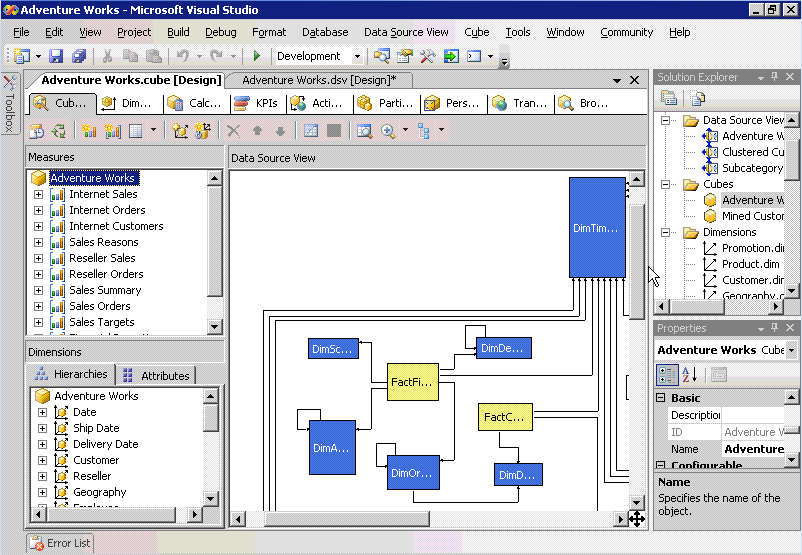Close the Adventure Works.cube design document
The height and width of the screenshot is (555, 802).
tap(634, 80)
